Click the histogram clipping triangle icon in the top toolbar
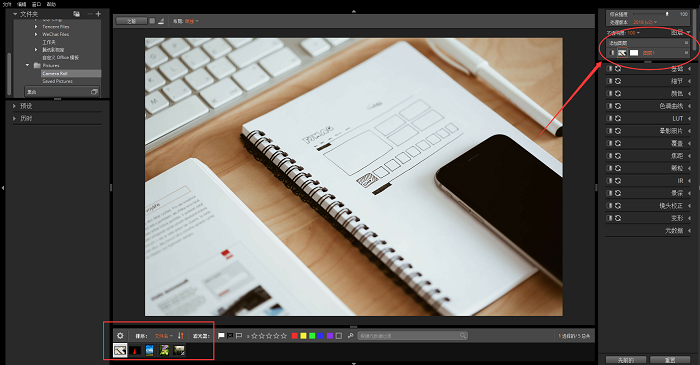Viewport: 700px width, 365px height. (x=161, y=21)
